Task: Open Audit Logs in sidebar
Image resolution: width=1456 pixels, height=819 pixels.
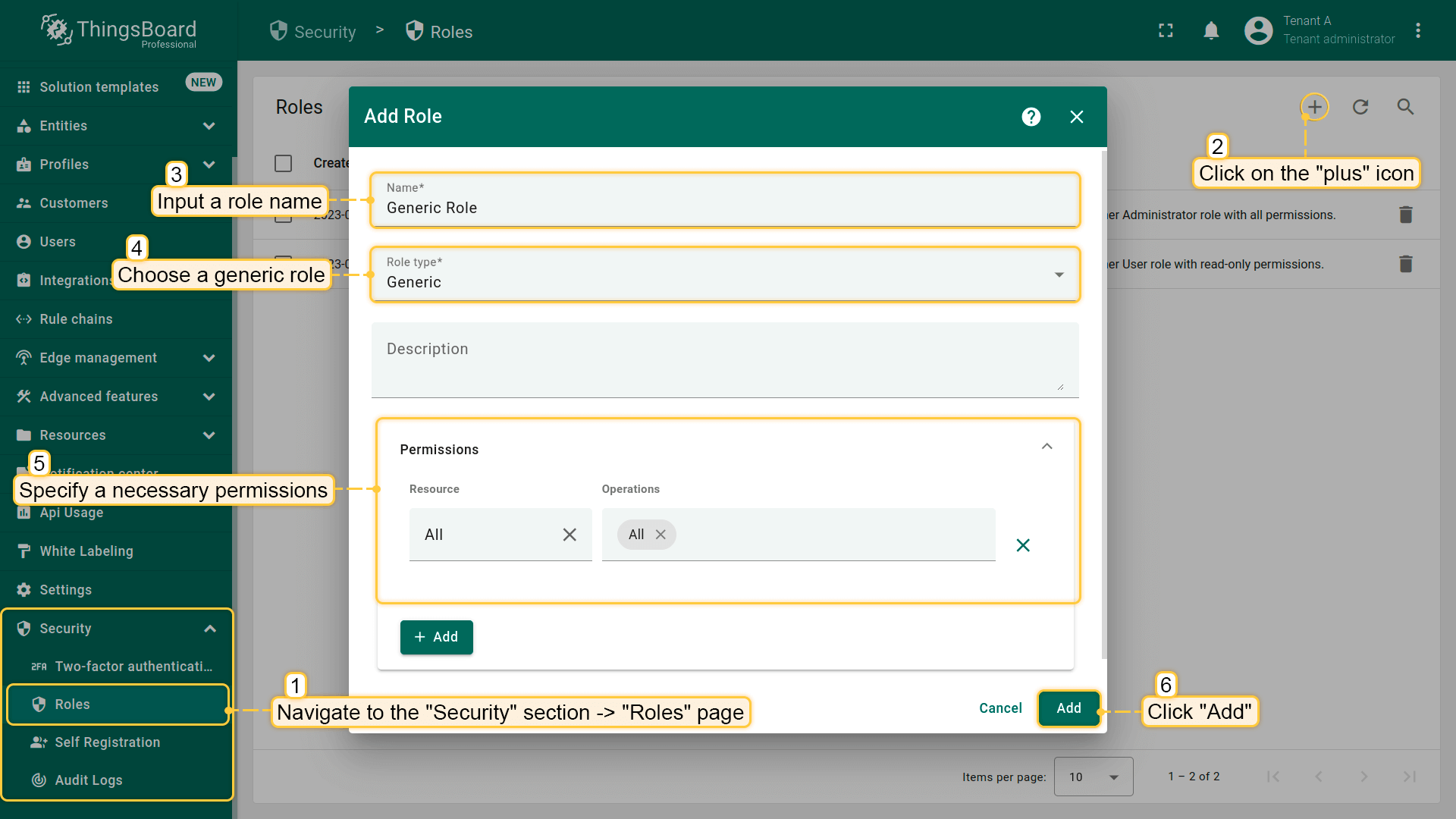Action: pyautogui.click(x=88, y=780)
